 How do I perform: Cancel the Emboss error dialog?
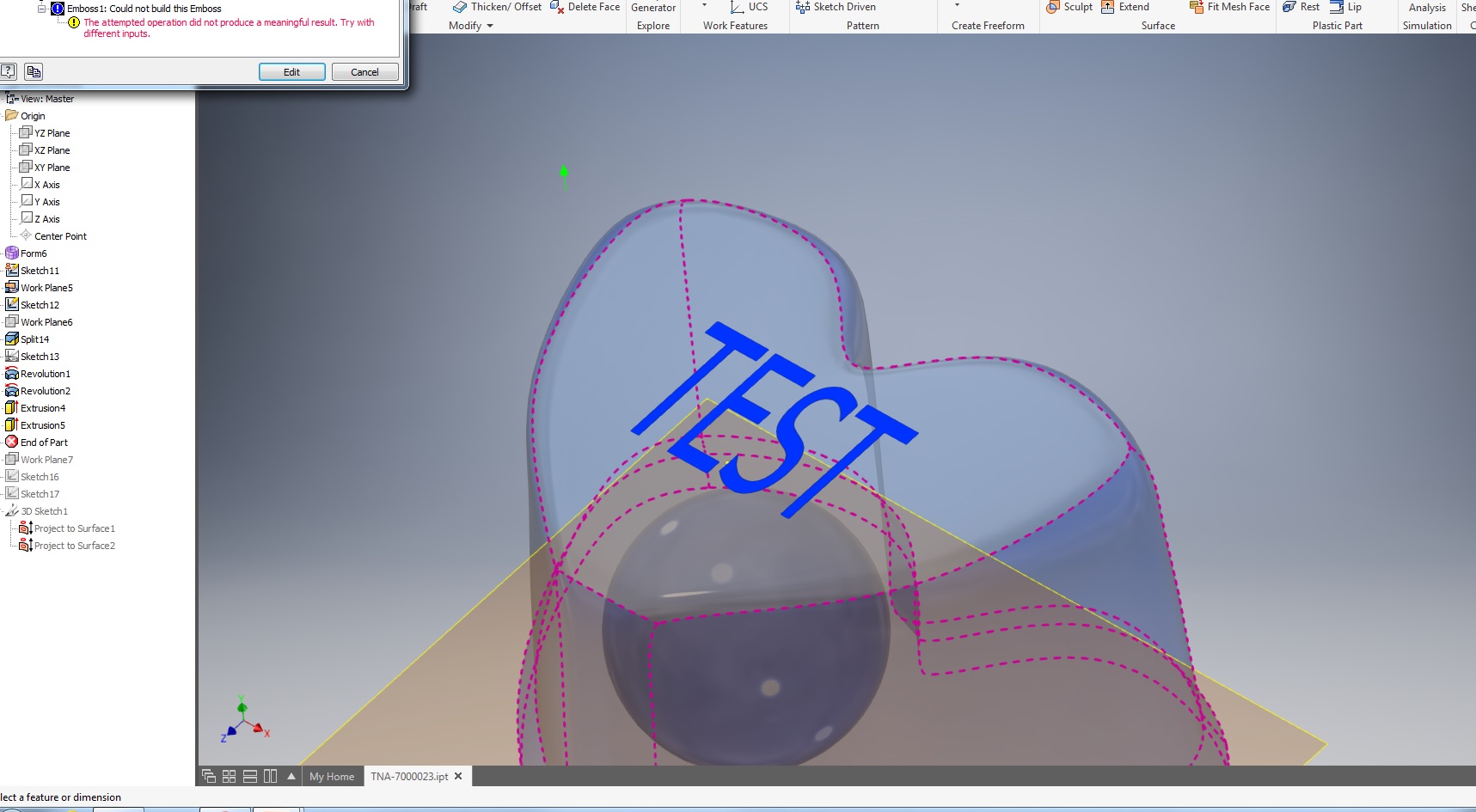coord(364,71)
